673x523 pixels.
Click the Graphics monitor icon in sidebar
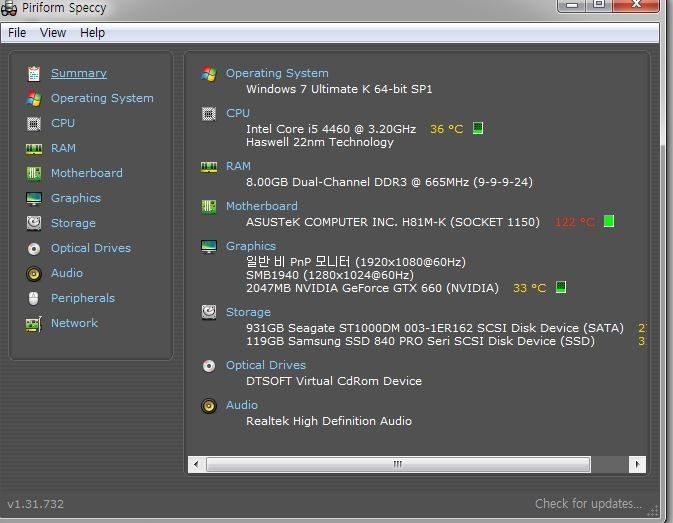34,198
